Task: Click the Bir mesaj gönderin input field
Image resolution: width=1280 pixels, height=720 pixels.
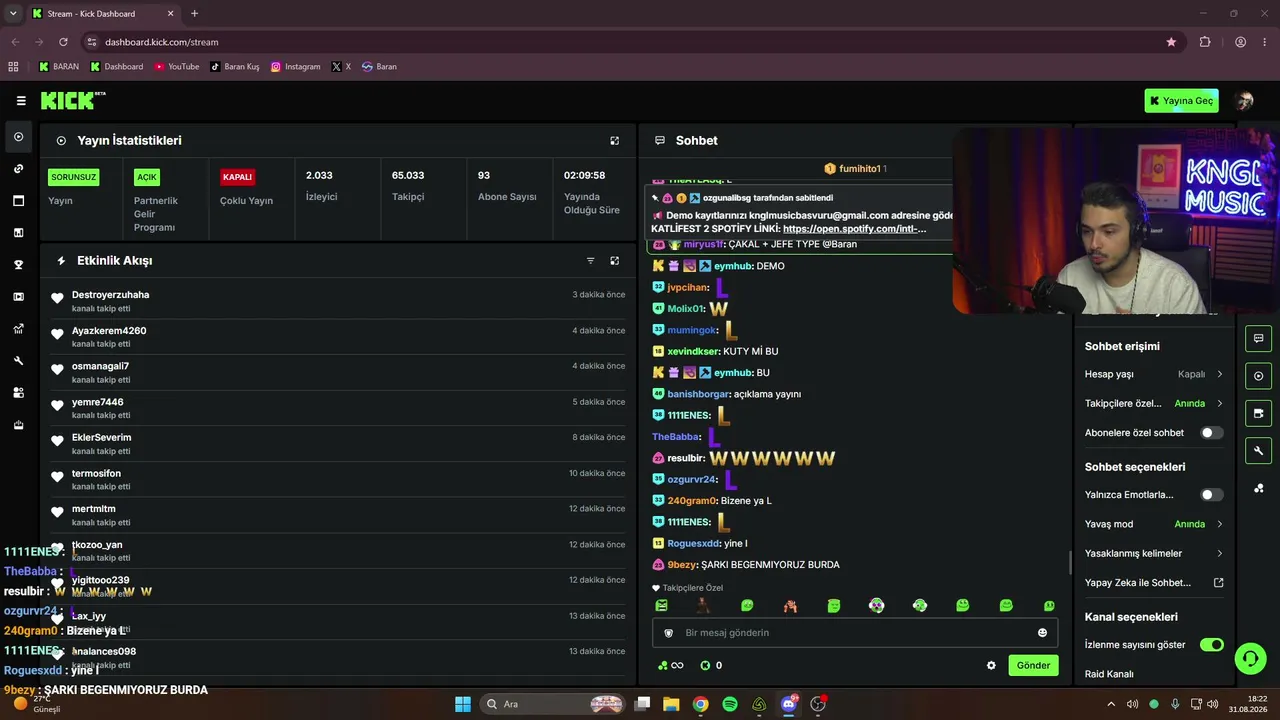Action: (855, 633)
